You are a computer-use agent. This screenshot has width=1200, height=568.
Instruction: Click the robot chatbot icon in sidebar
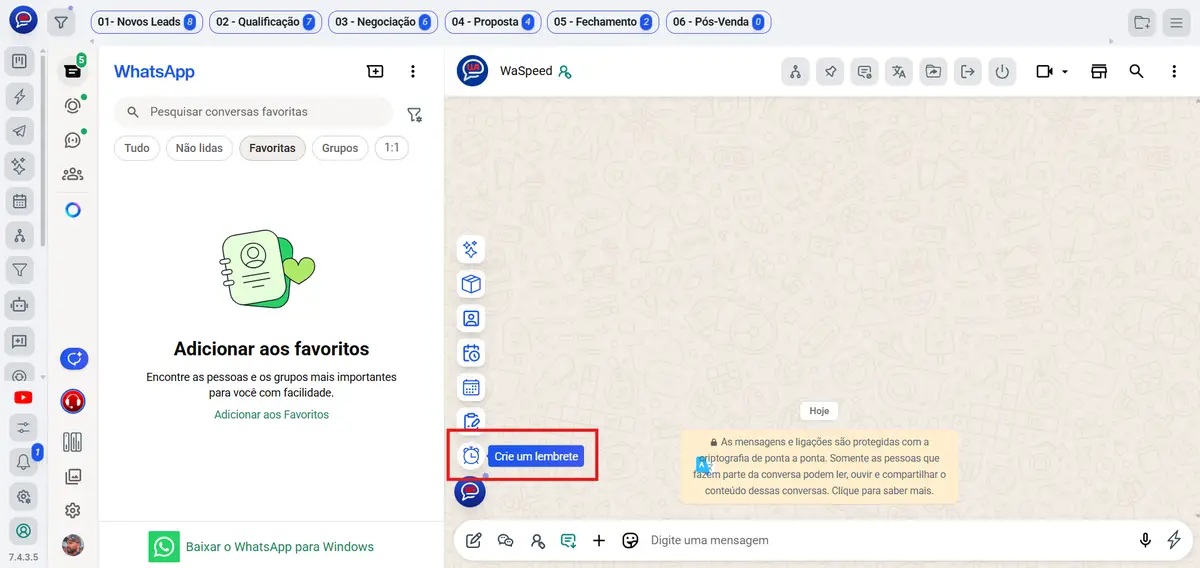pos(19,303)
